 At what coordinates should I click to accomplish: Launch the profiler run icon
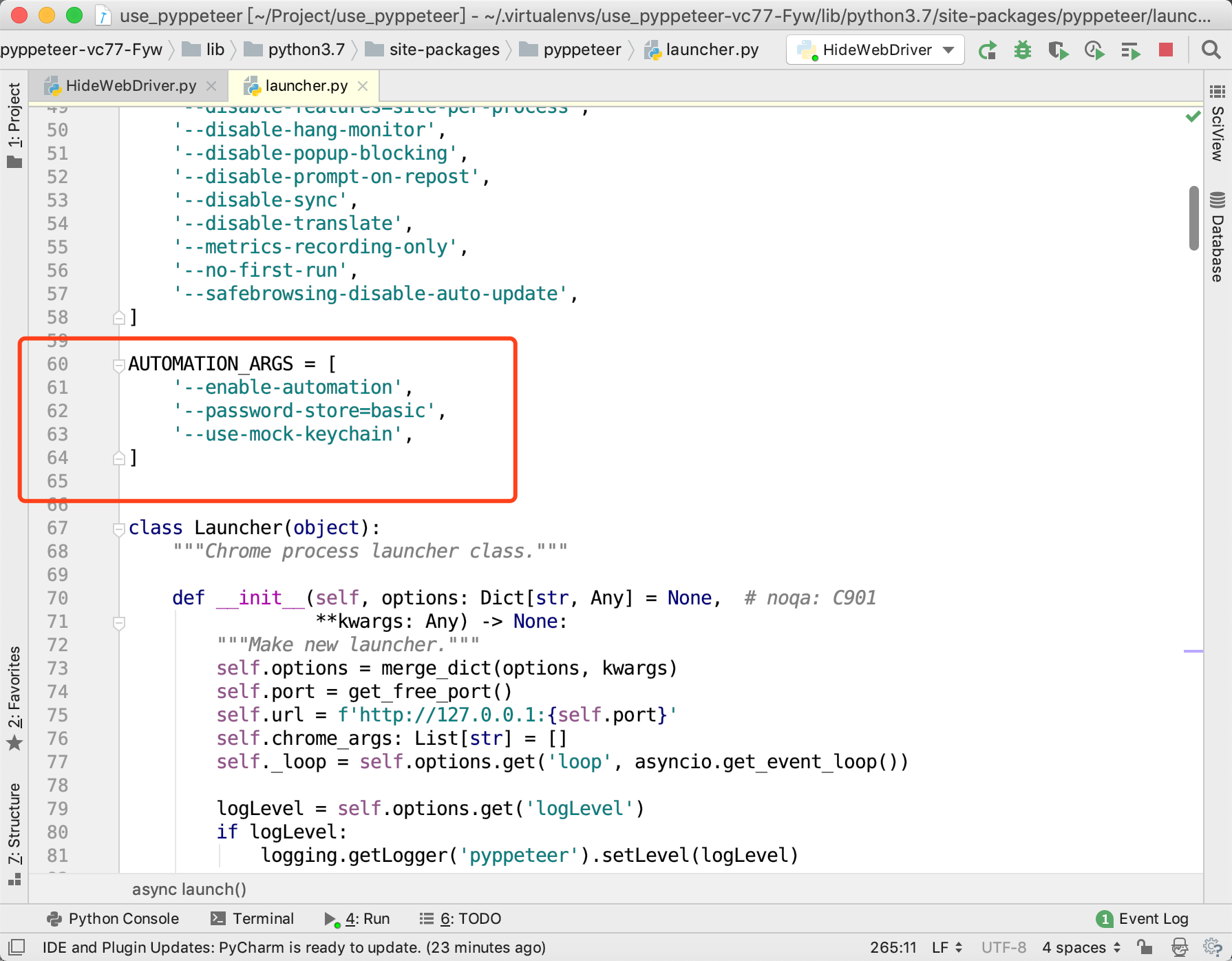[1094, 50]
